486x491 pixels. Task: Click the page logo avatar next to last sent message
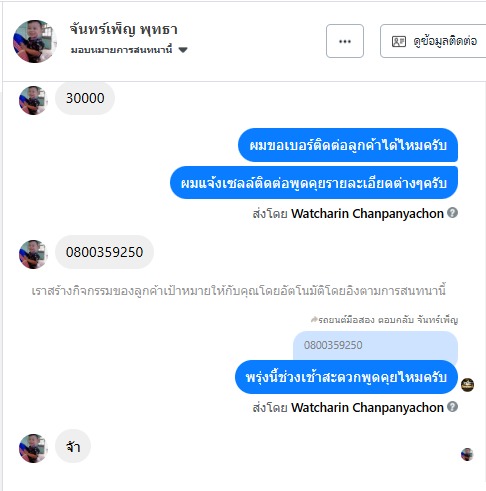467,385
